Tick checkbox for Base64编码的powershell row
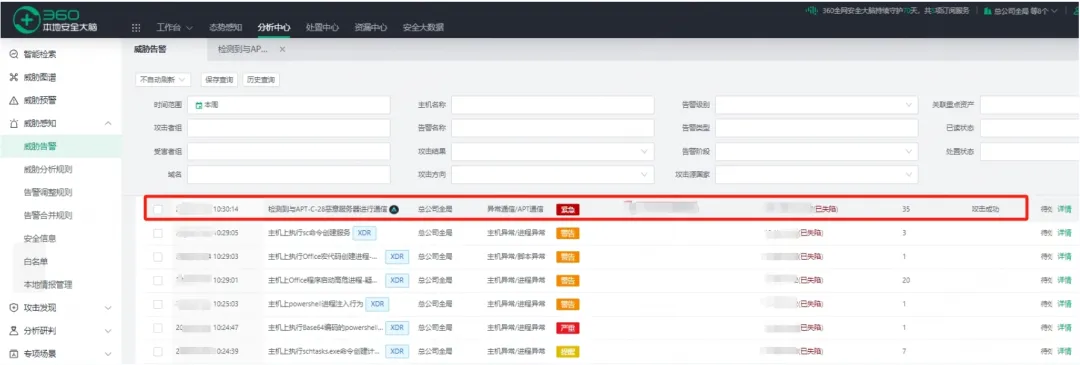1080x365 pixels. (158, 328)
